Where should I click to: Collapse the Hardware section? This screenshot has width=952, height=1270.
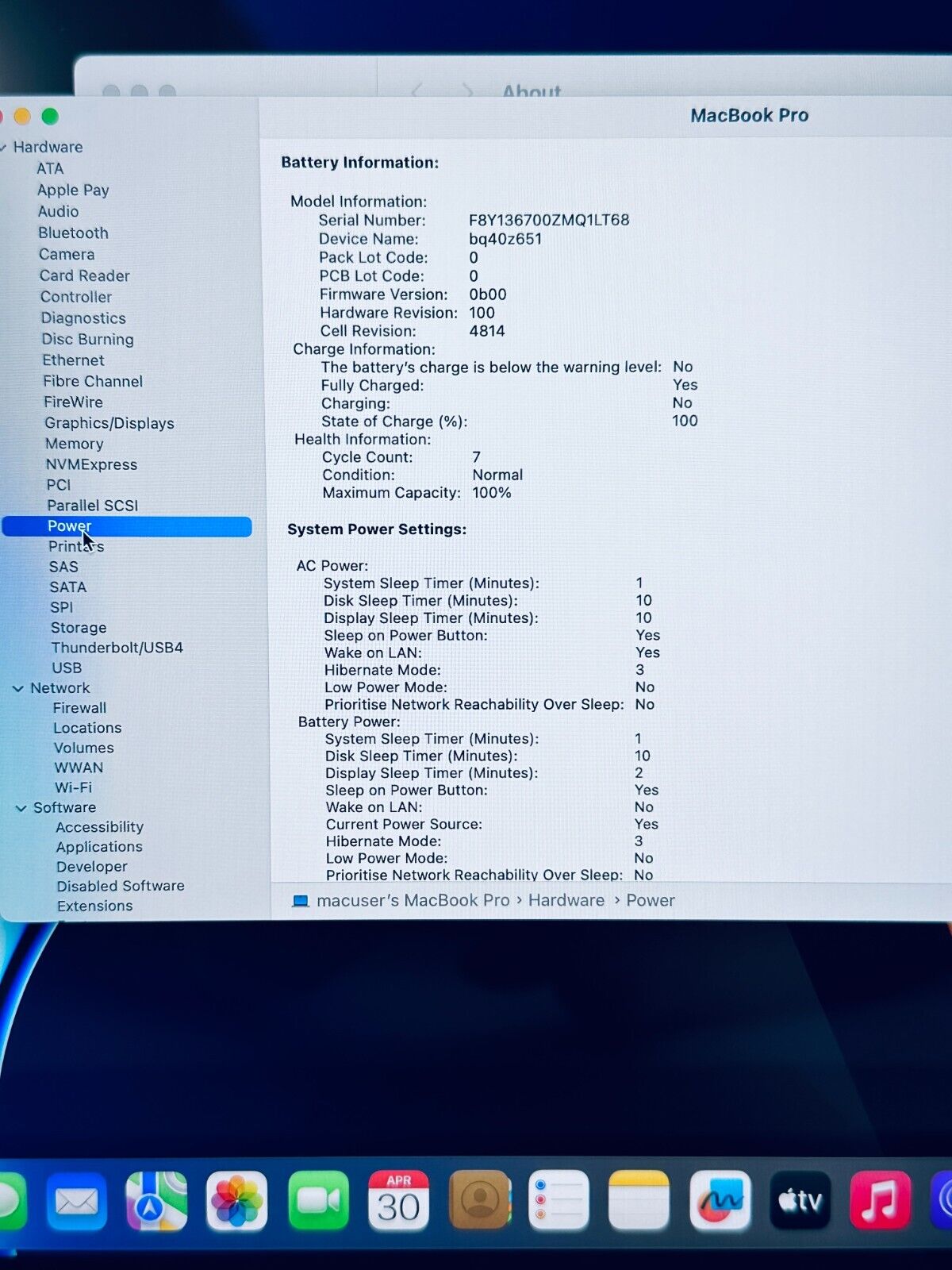pos(3,148)
